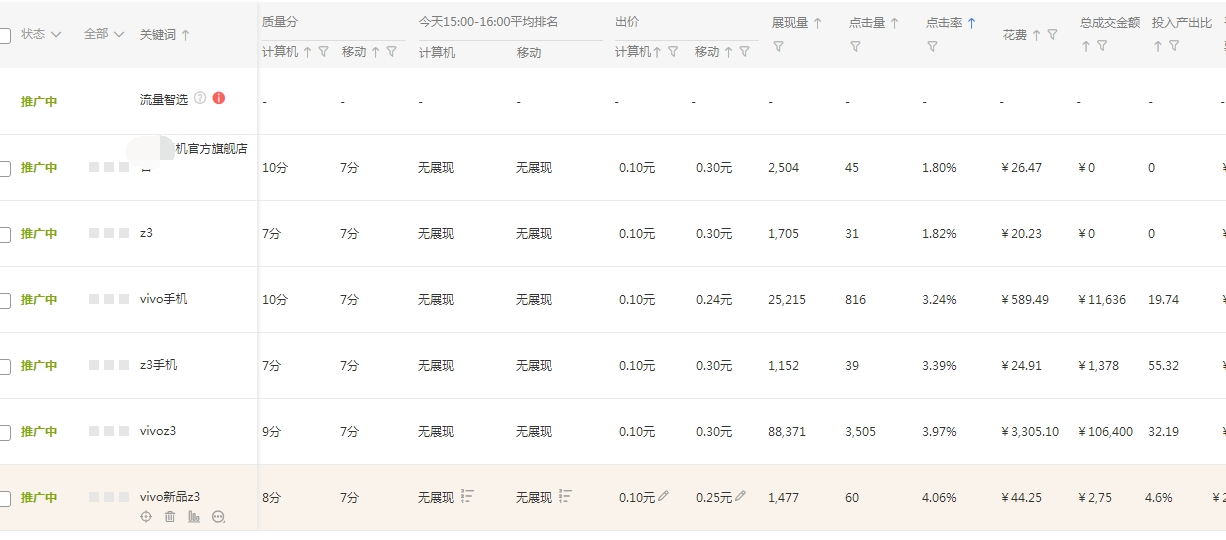Image resolution: width=1226 pixels, height=540 pixels.
Task: Check the vivoz3 keyword row checkbox
Action: [5, 432]
